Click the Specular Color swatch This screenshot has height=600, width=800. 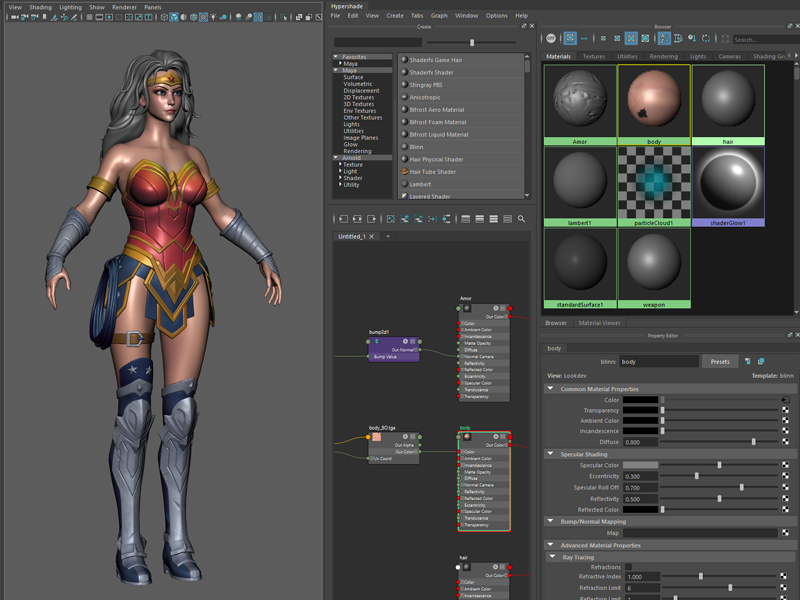(x=641, y=465)
